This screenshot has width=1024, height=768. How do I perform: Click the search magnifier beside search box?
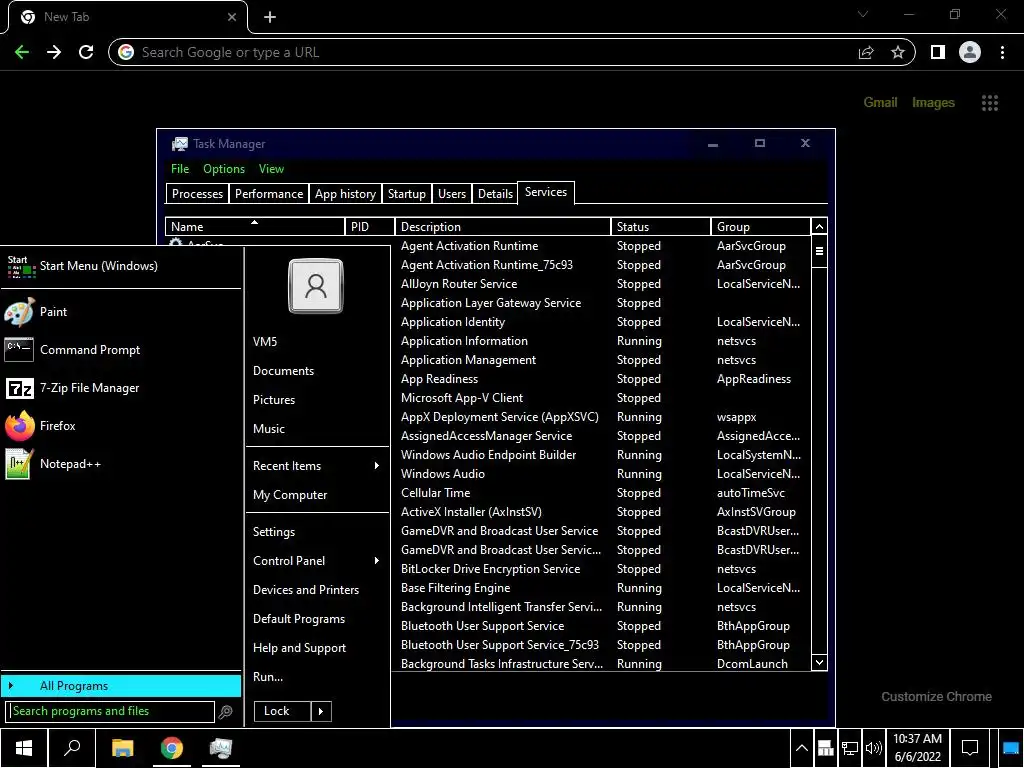tap(225, 712)
